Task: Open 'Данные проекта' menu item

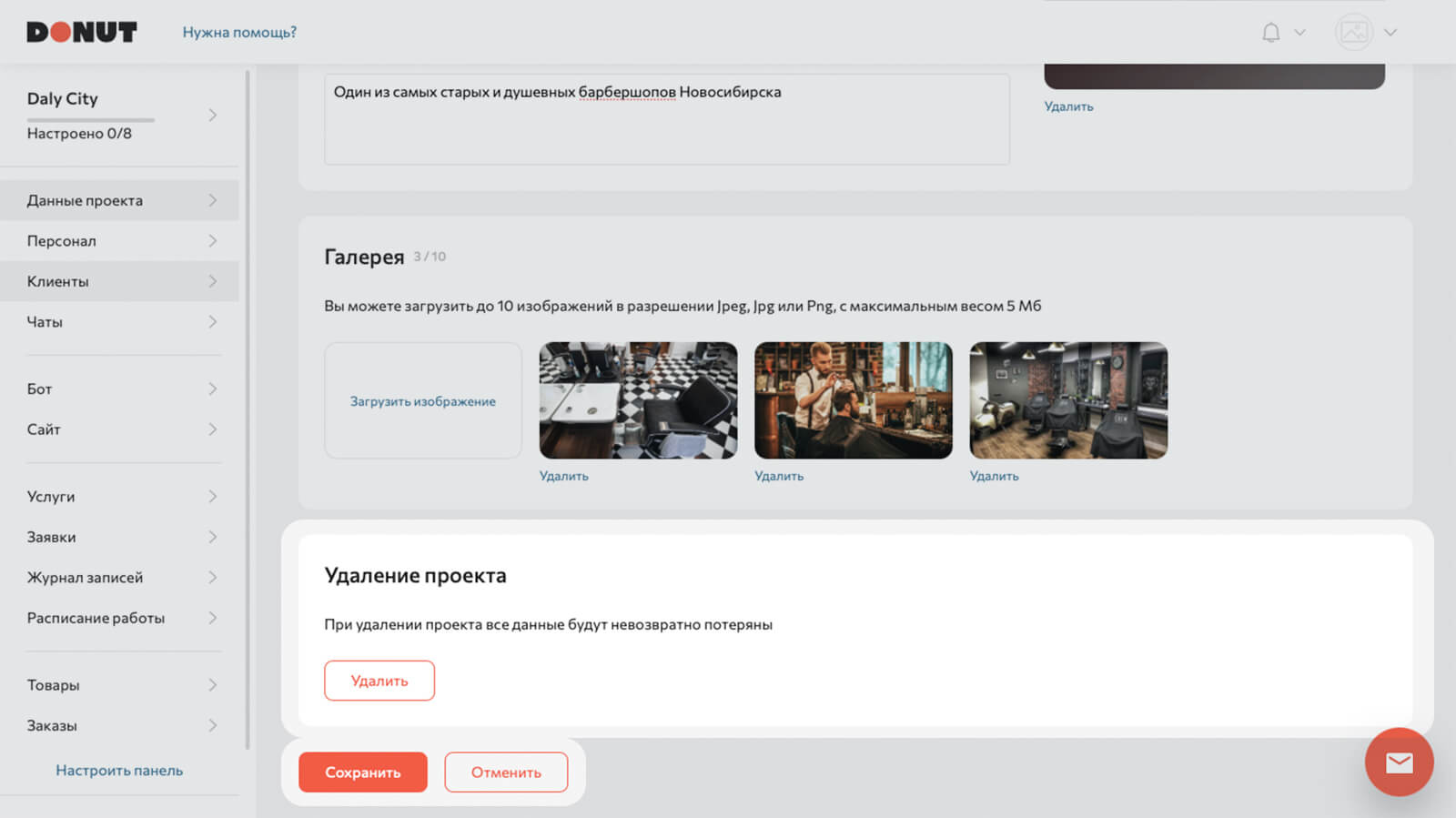Action: tap(119, 200)
